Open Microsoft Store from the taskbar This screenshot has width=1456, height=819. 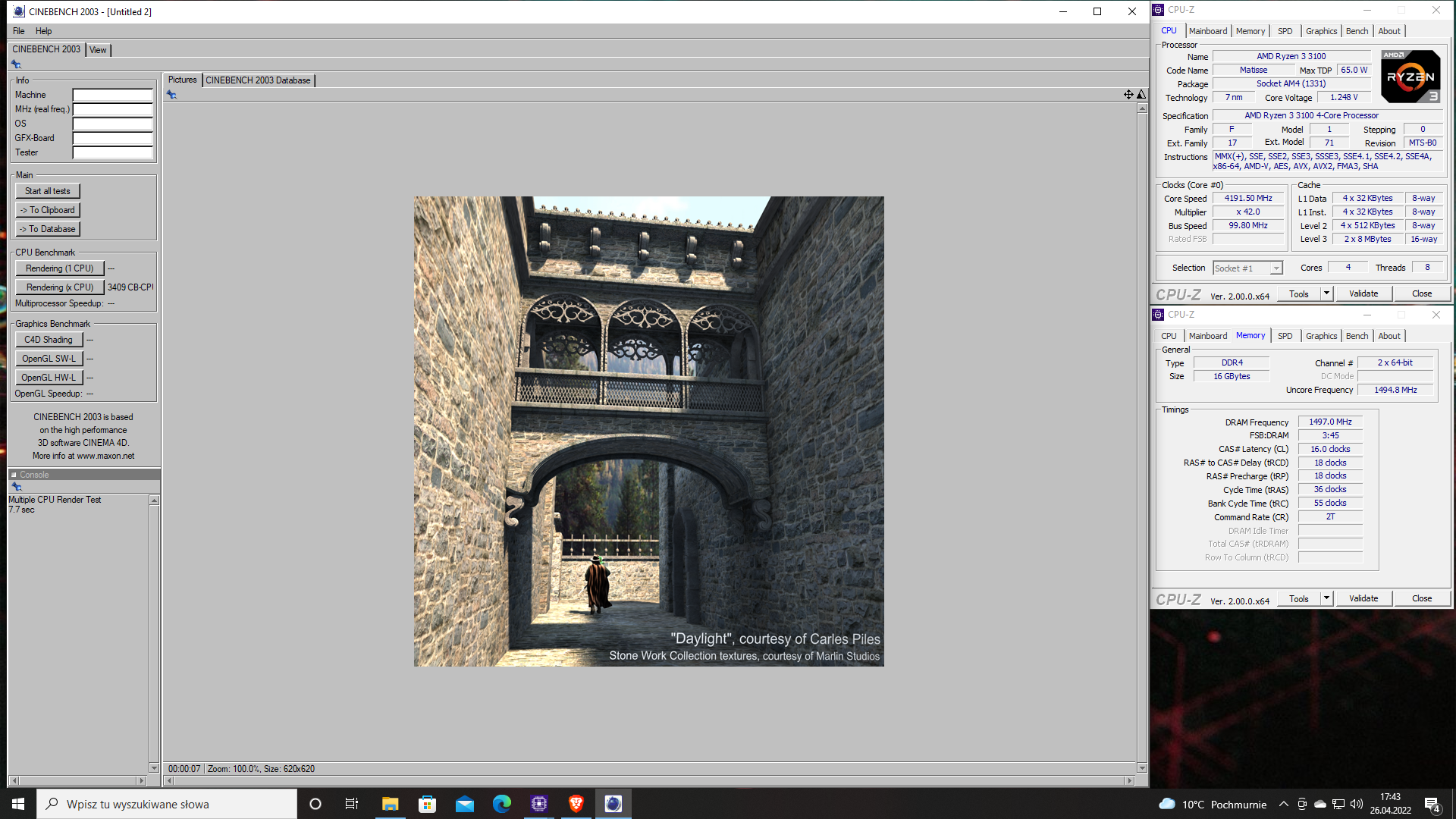click(427, 804)
